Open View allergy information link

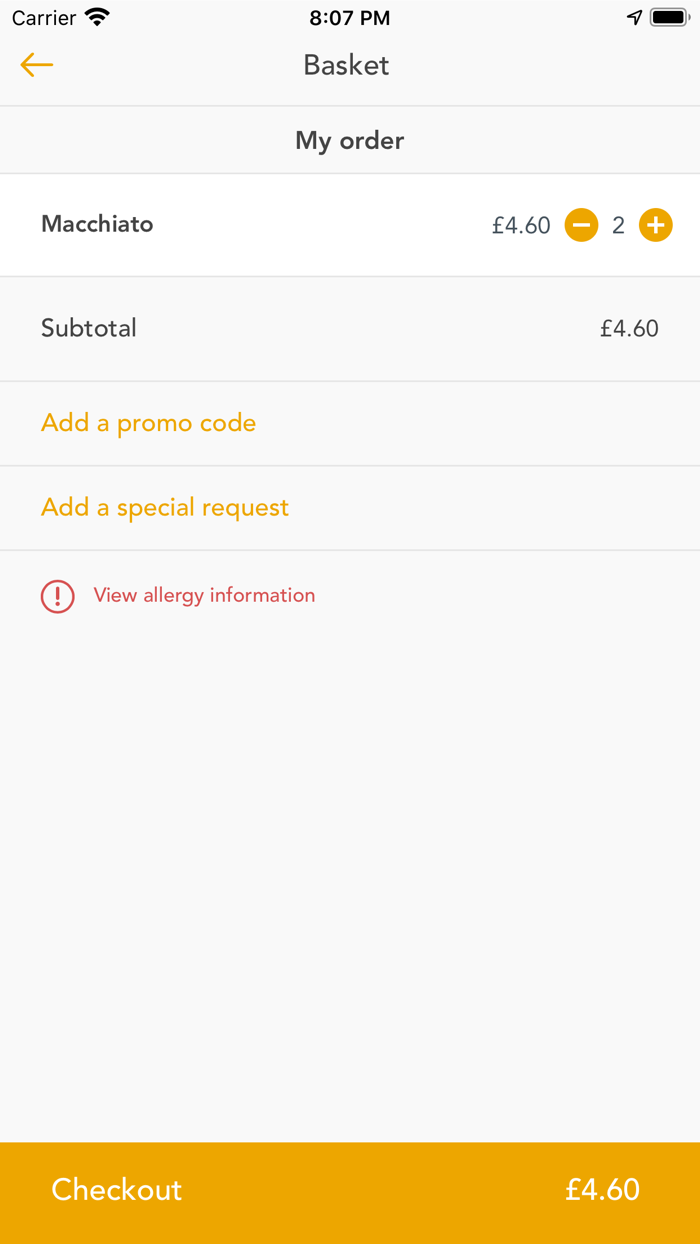(204, 595)
